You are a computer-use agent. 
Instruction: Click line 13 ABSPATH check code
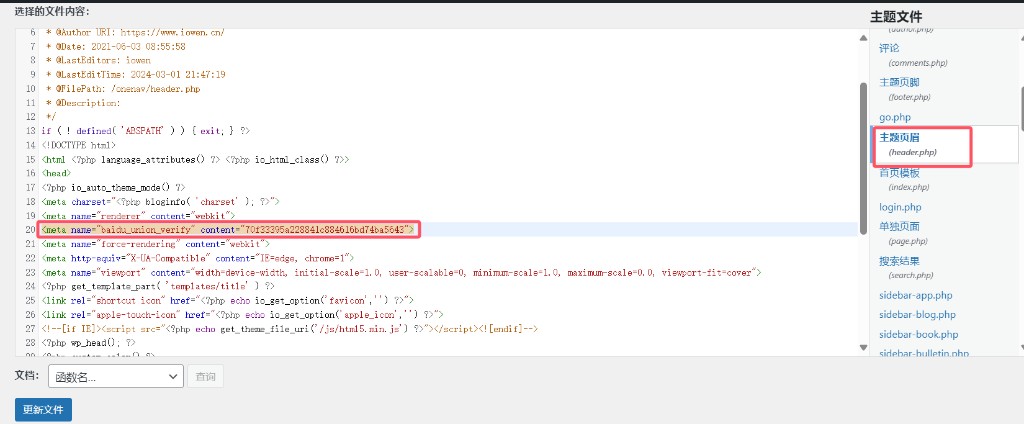pyautogui.click(x=146, y=131)
